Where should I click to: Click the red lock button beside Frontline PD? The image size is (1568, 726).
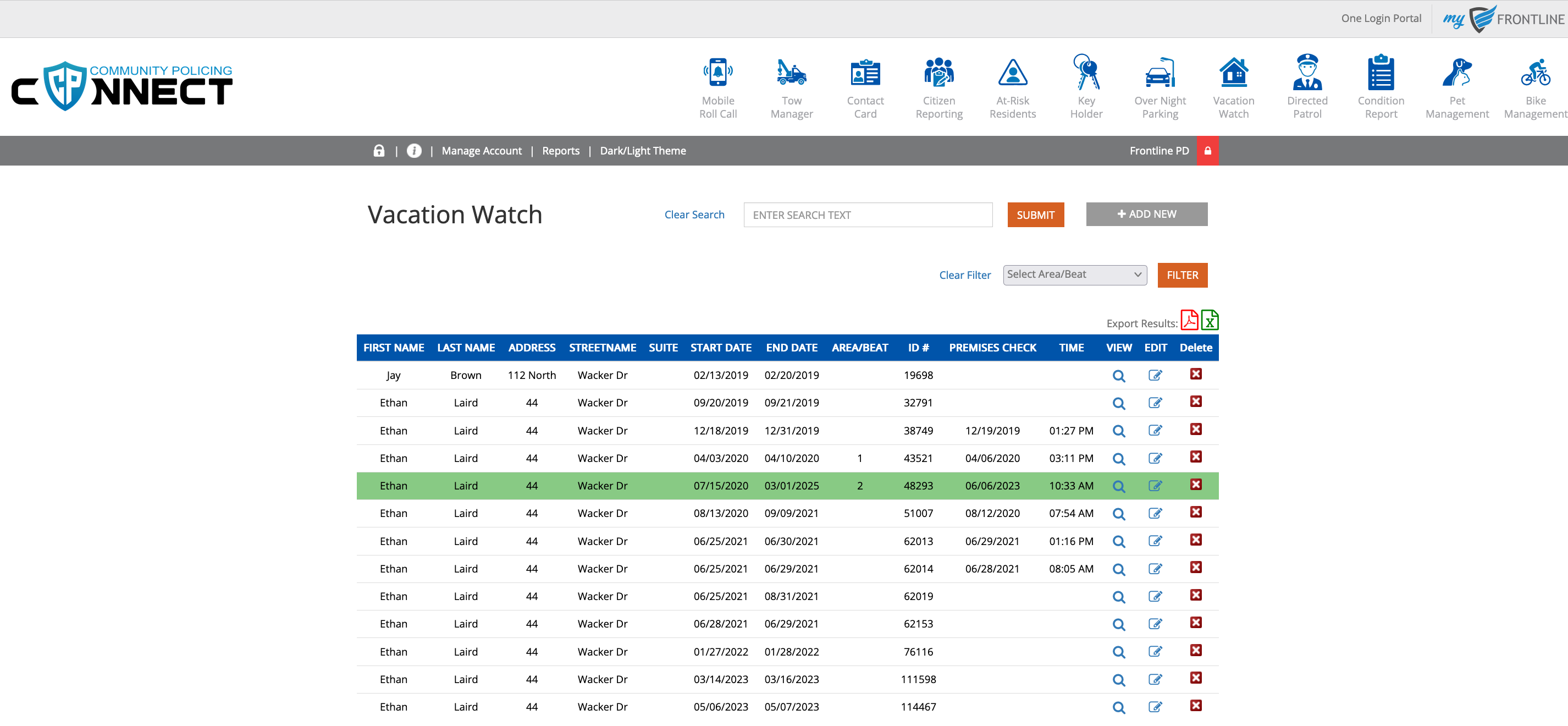point(1207,151)
